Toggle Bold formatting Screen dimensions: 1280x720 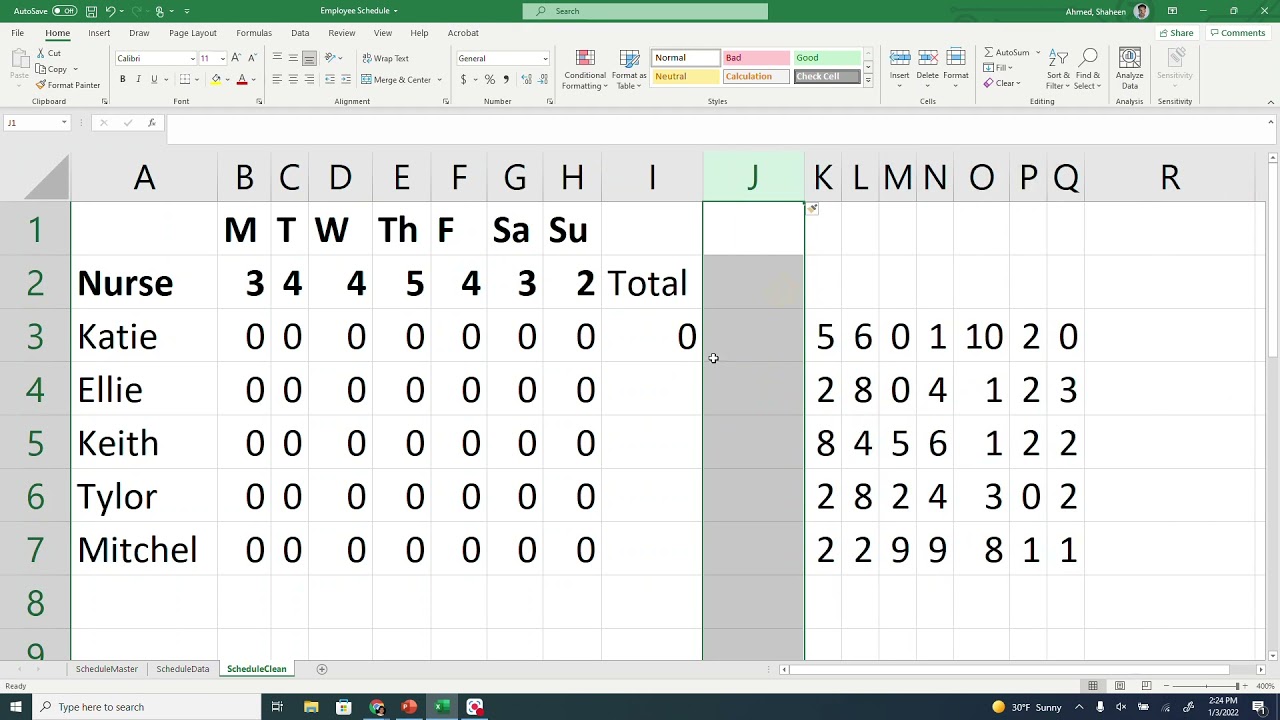pyautogui.click(x=122, y=79)
